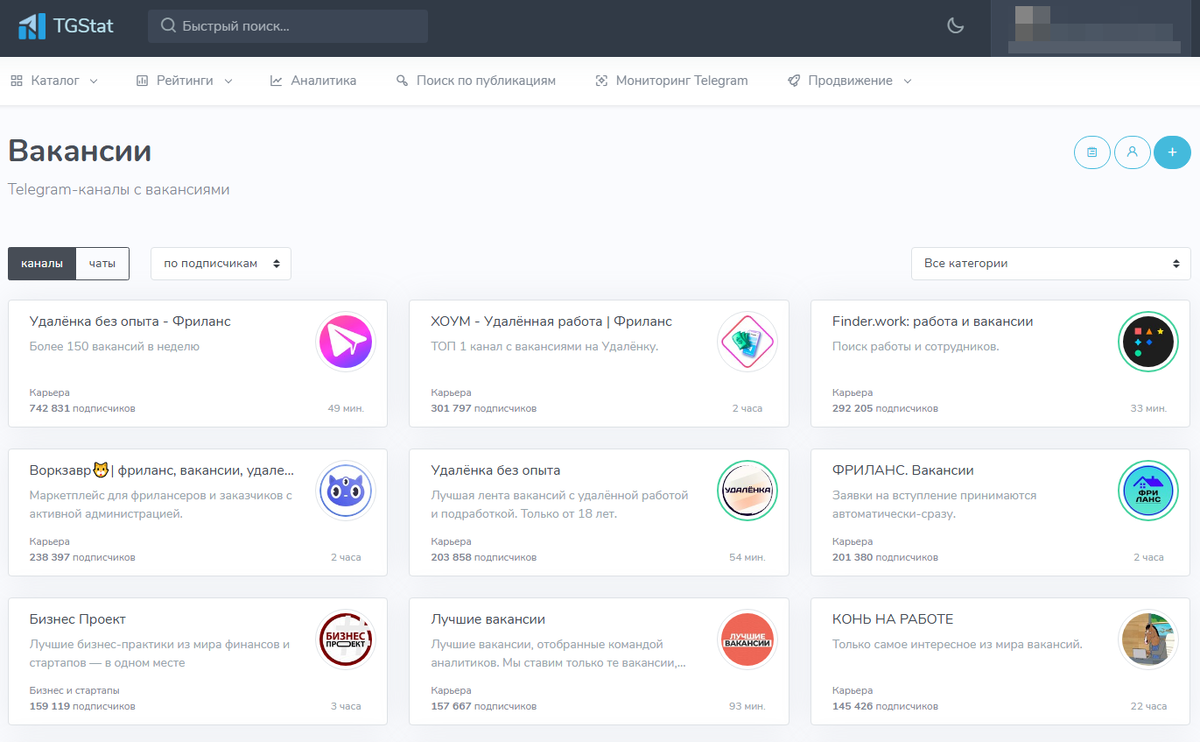Go to Аналитика
The image size is (1200, 742).
(x=313, y=81)
